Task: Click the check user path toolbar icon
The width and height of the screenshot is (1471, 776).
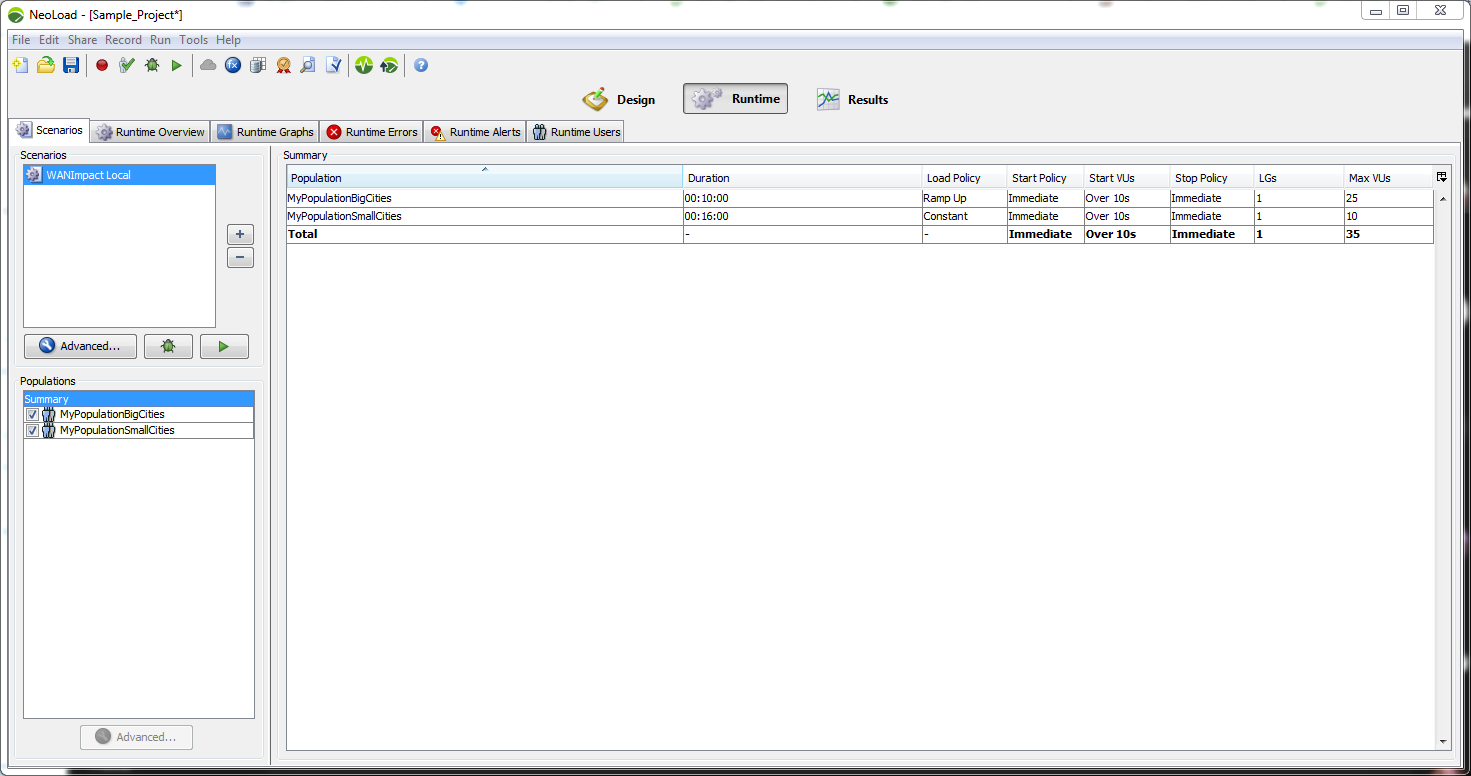Action: 127,65
